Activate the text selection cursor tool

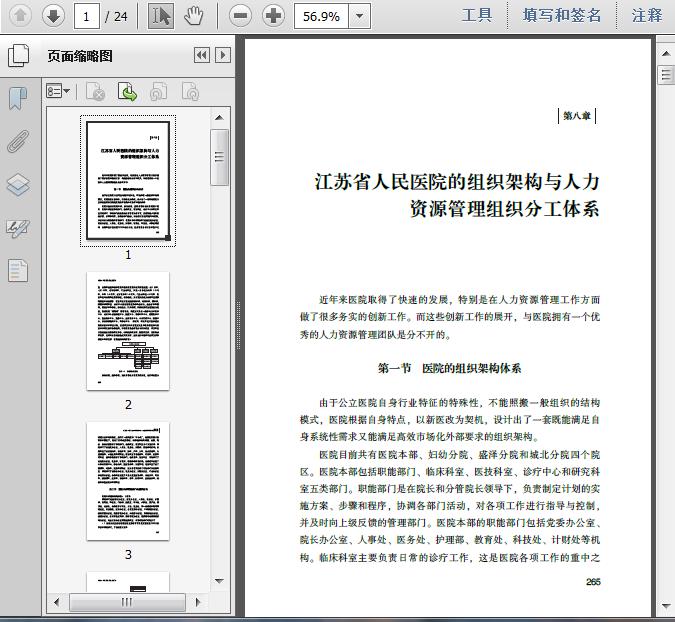point(161,16)
